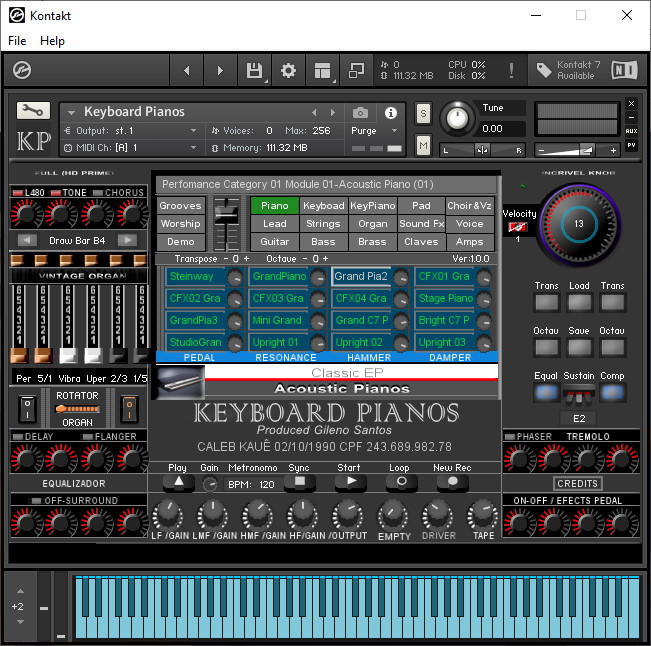Enable the Equal blue button
Image resolution: width=651 pixels, height=646 pixels.
[546, 392]
